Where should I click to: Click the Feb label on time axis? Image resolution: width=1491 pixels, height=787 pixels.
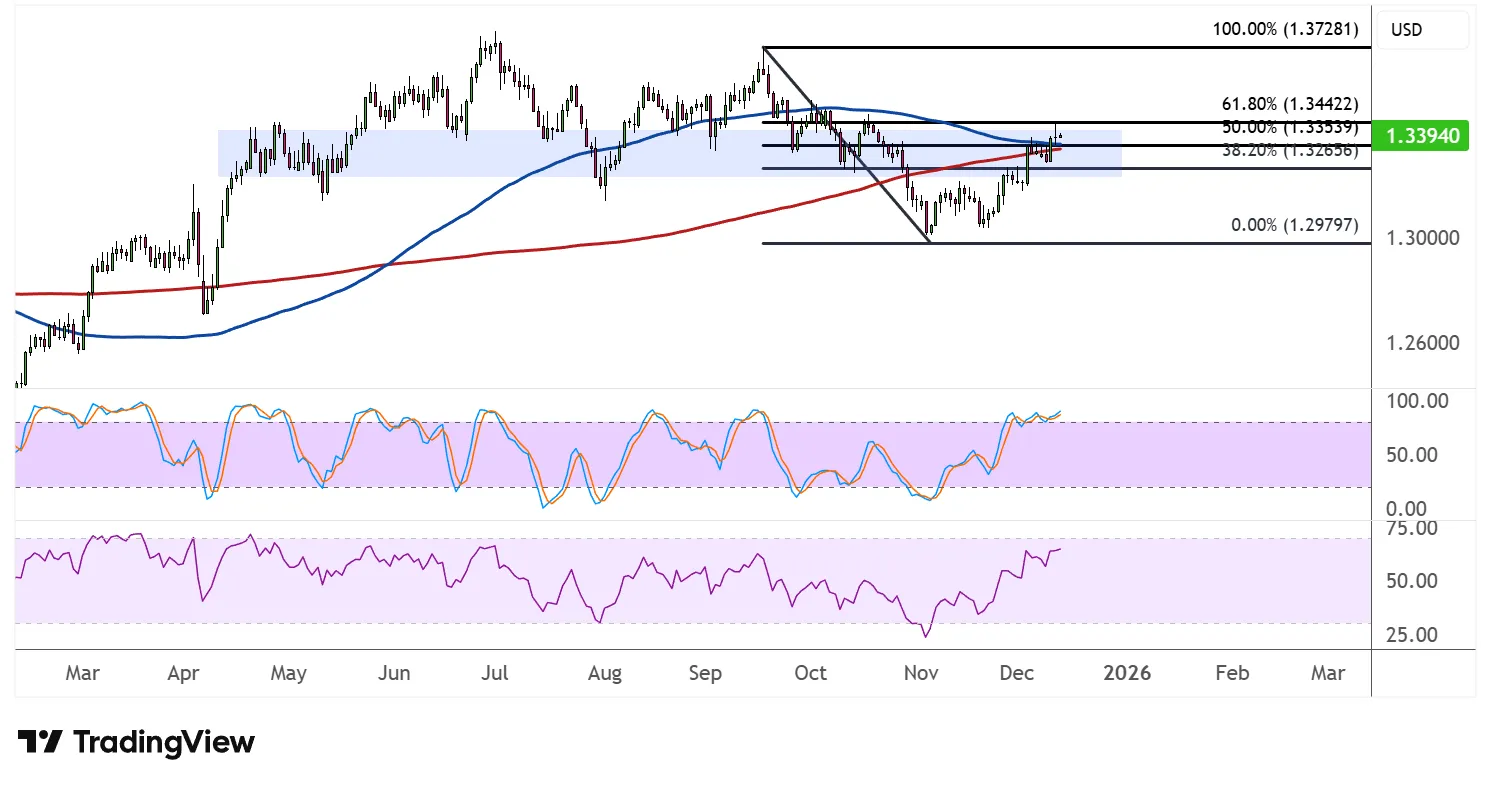1231,673
